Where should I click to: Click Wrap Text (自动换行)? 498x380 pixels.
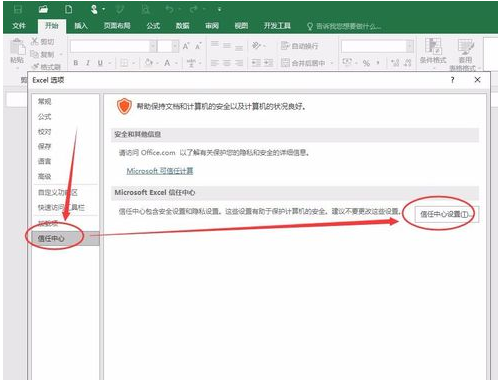point(299,46)
